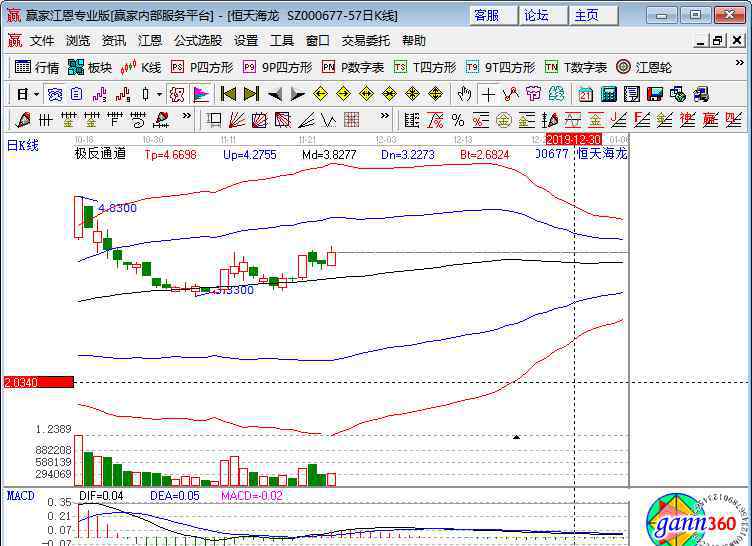Image resolution: width=752 pixels, height=546 pixels.
Task: Open the 工具 menu
Action: (x=282, y=41)
